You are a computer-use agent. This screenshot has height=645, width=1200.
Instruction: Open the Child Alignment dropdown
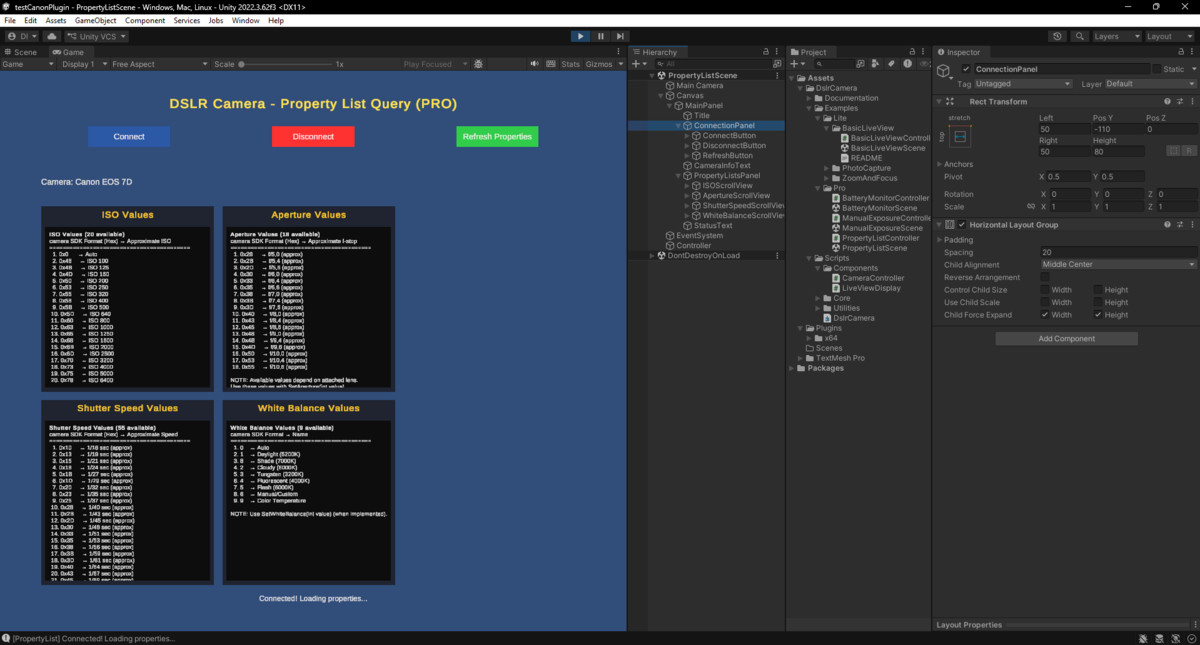(1118, 265)
